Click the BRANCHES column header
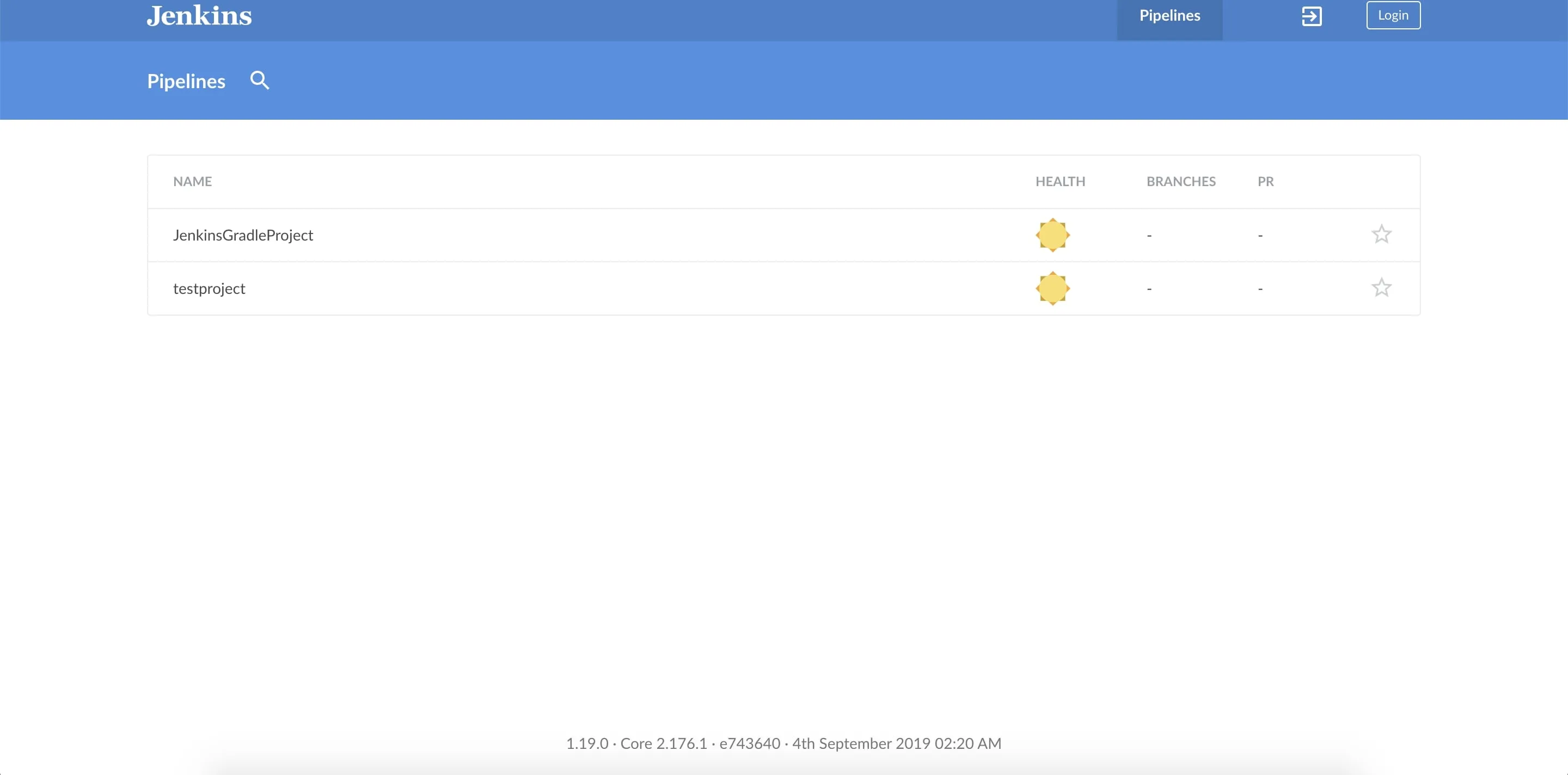The height and width of the screenshot is (775, 1568). click(x=1181, y=181)
